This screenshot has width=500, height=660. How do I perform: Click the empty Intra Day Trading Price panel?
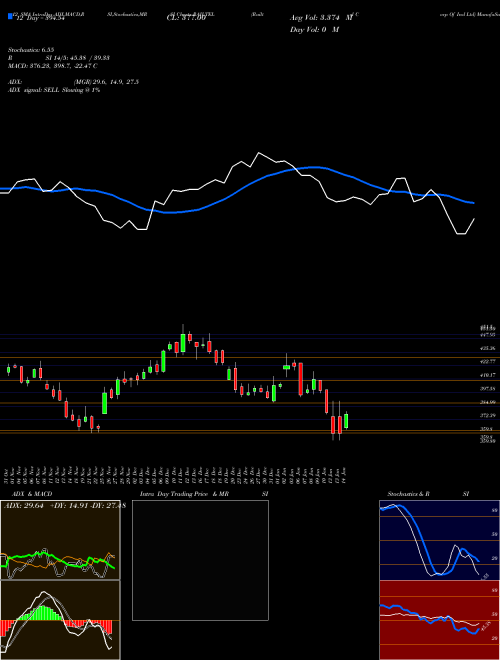click(200, 560)
